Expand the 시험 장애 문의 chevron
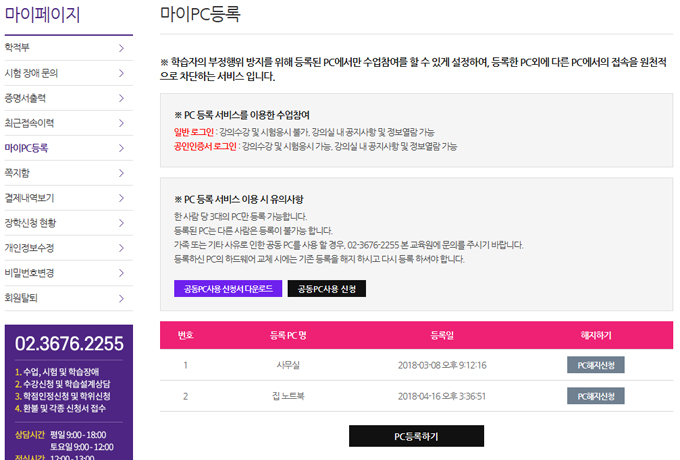 [x=121, y=73]
